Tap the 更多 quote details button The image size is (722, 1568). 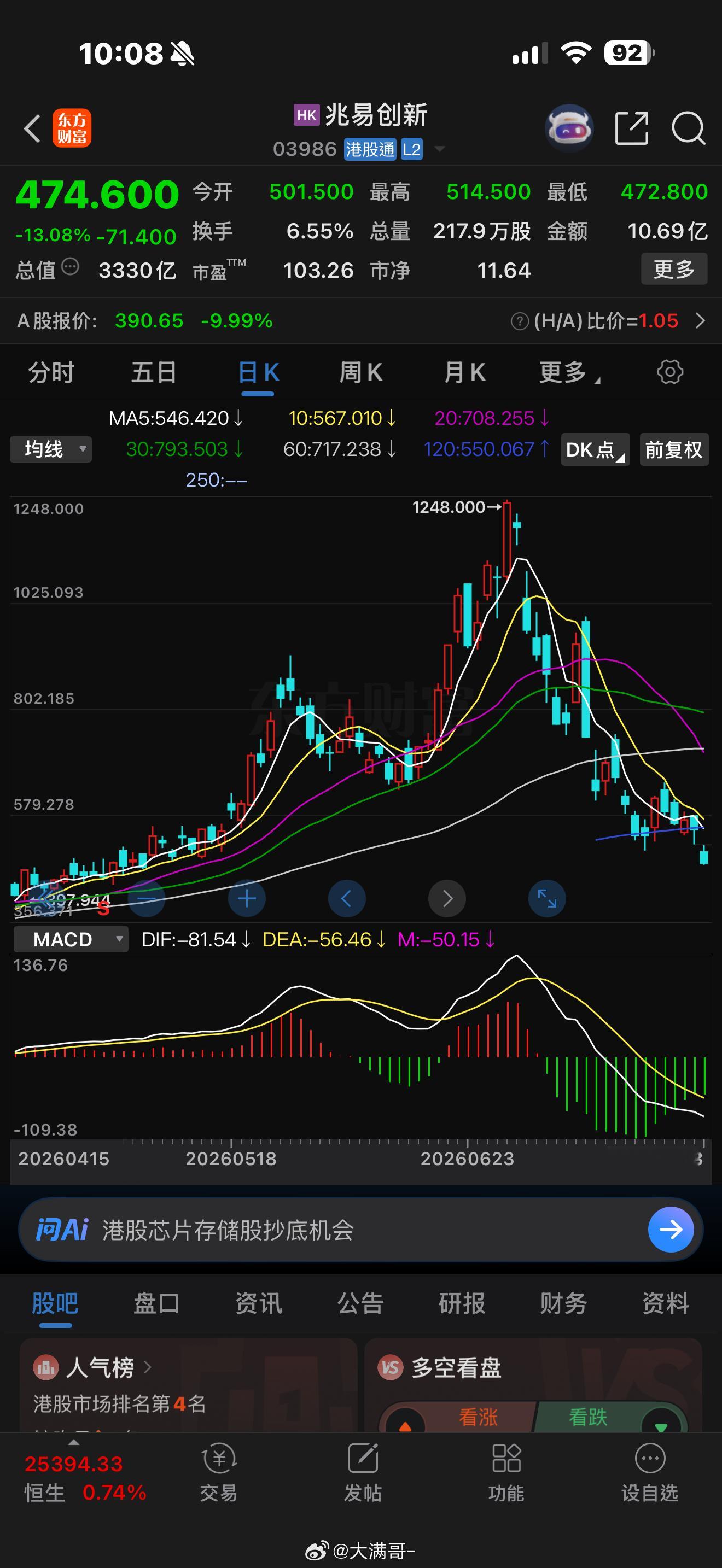click(x=674, y=268)
